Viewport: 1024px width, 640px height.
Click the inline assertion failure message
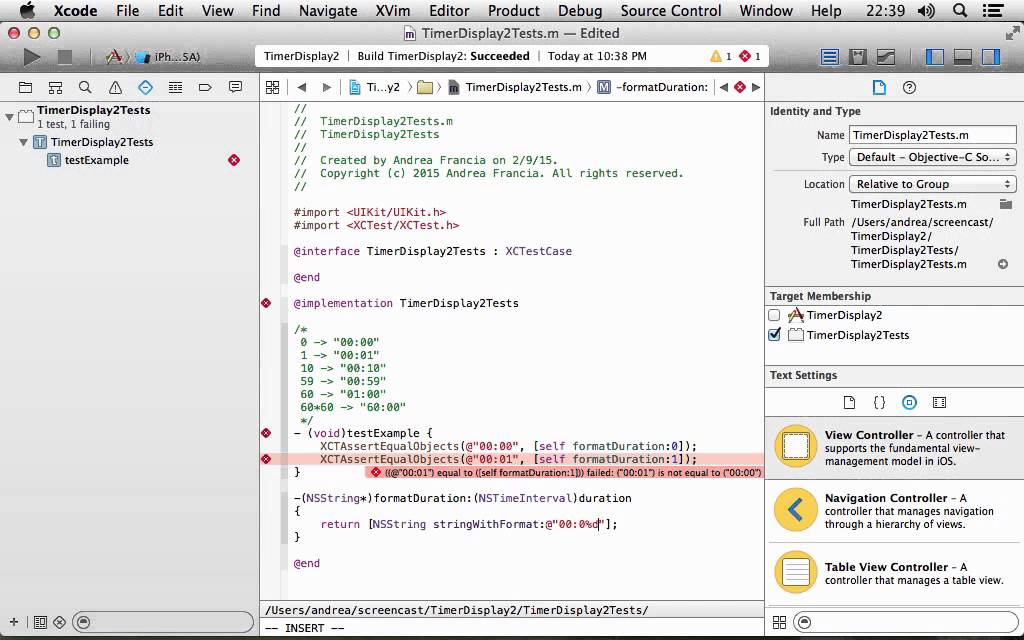coord(566,472)
